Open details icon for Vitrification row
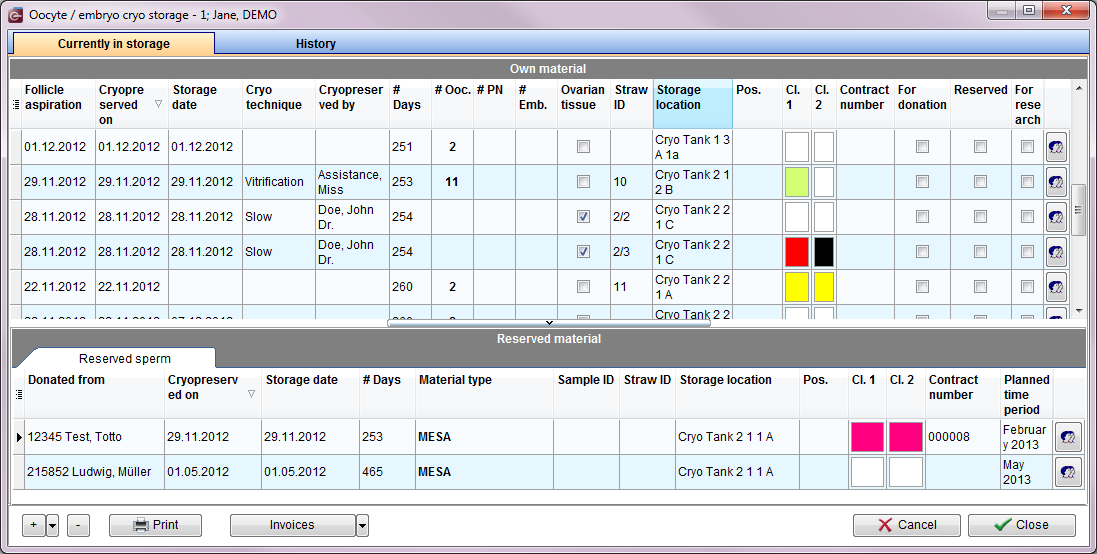This screenshot has width=1097, height=554. [x=1056, y=182]
